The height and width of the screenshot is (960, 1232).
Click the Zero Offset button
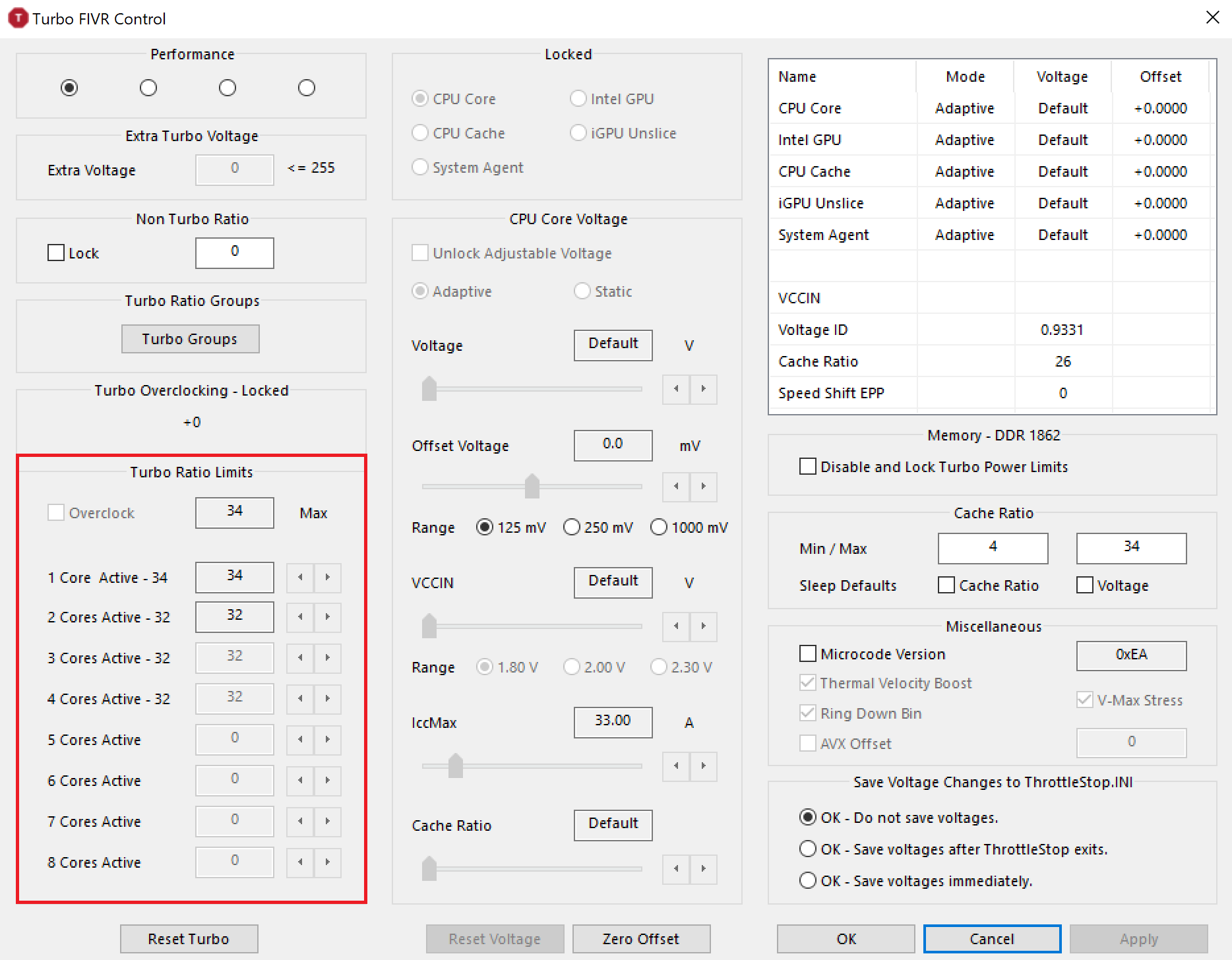tap(641, 939)
